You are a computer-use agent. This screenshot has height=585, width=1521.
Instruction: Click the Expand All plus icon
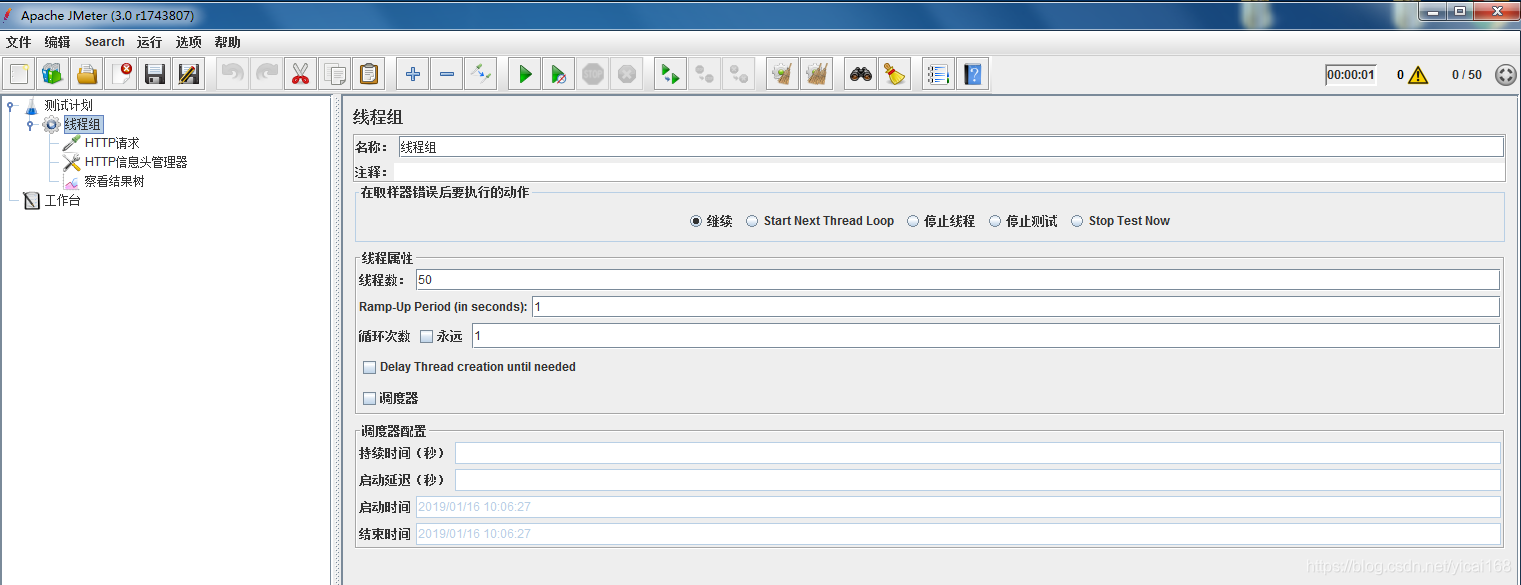pyautogui.click(x=413, y=74)
